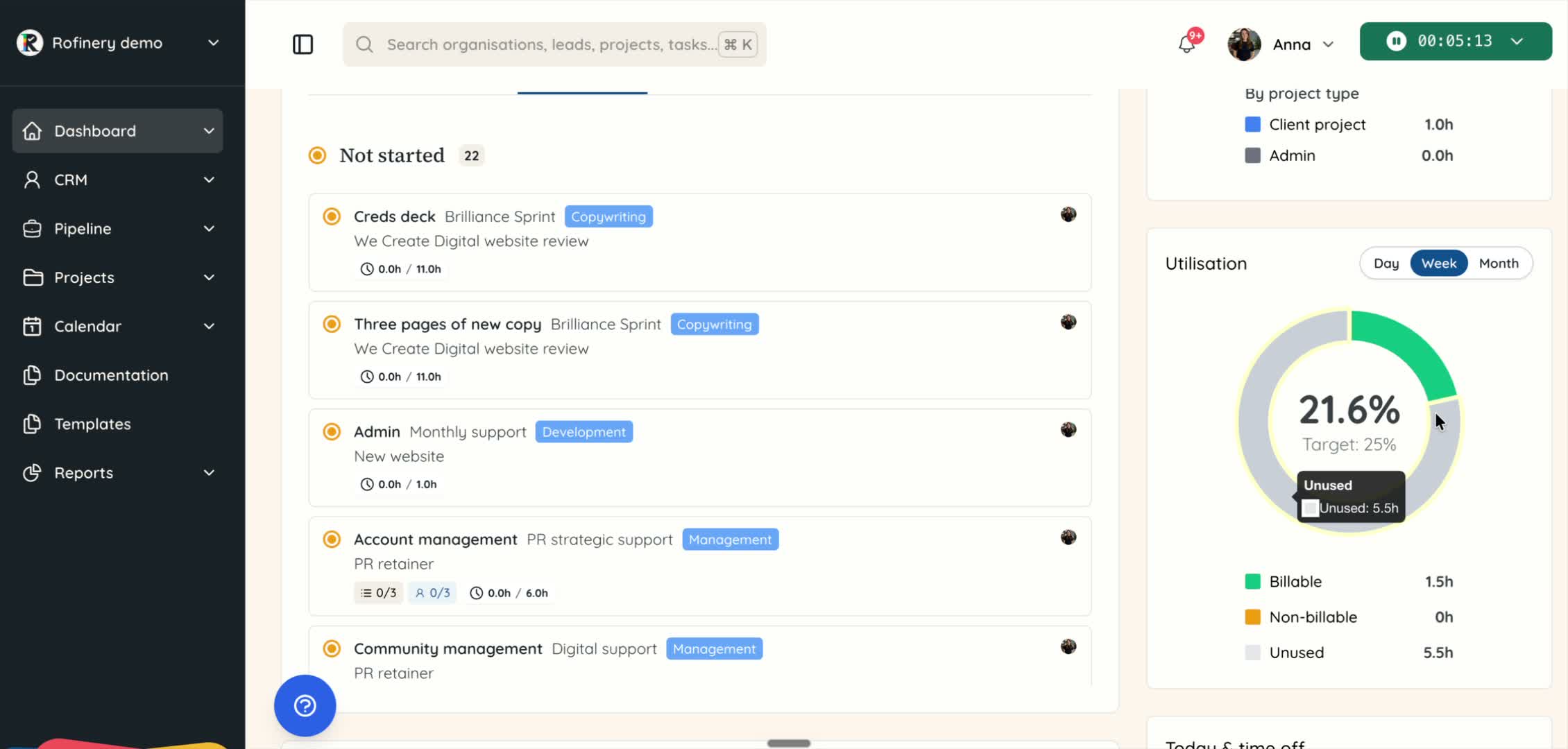Toggle status circle of Admin task

(x=332, y=431)
